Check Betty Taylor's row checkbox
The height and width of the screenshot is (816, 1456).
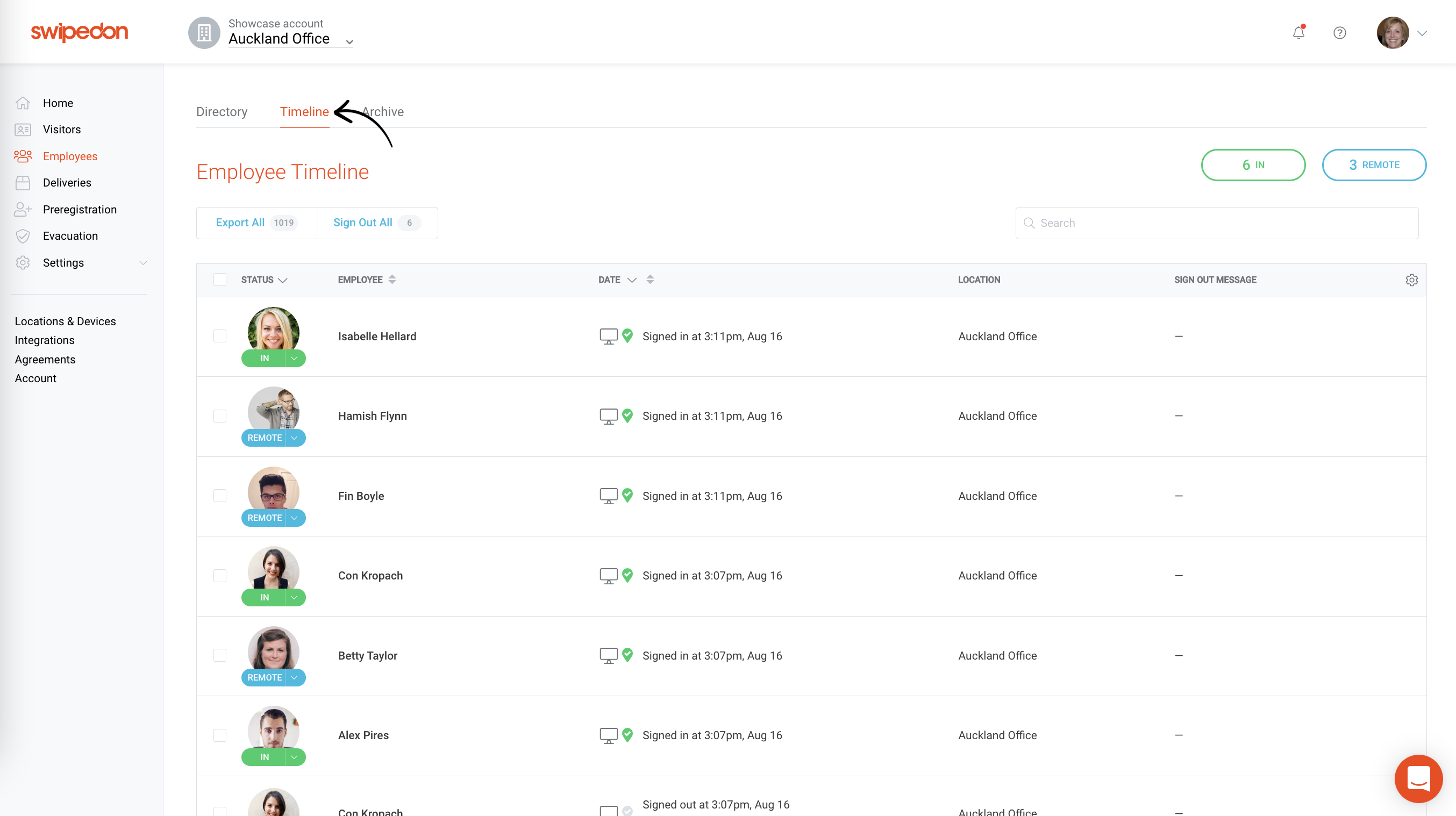point(220,655)
